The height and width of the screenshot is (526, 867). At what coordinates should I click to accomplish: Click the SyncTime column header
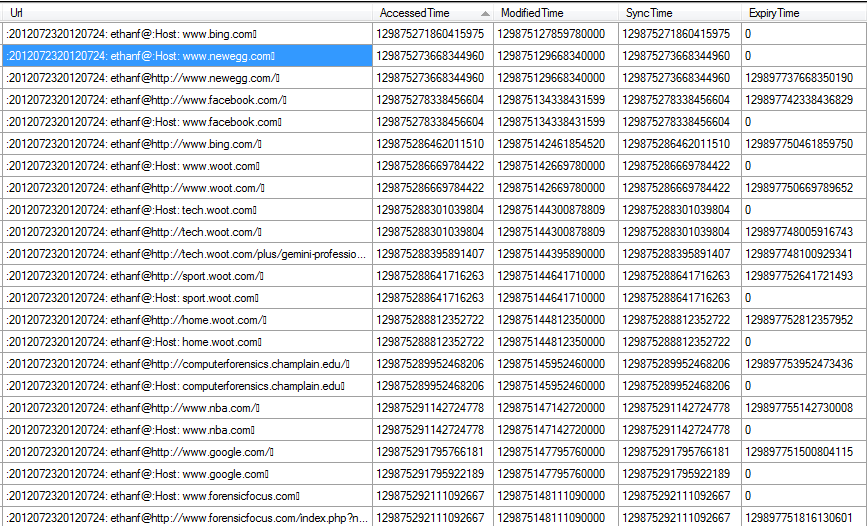click(x=680, y=13)
